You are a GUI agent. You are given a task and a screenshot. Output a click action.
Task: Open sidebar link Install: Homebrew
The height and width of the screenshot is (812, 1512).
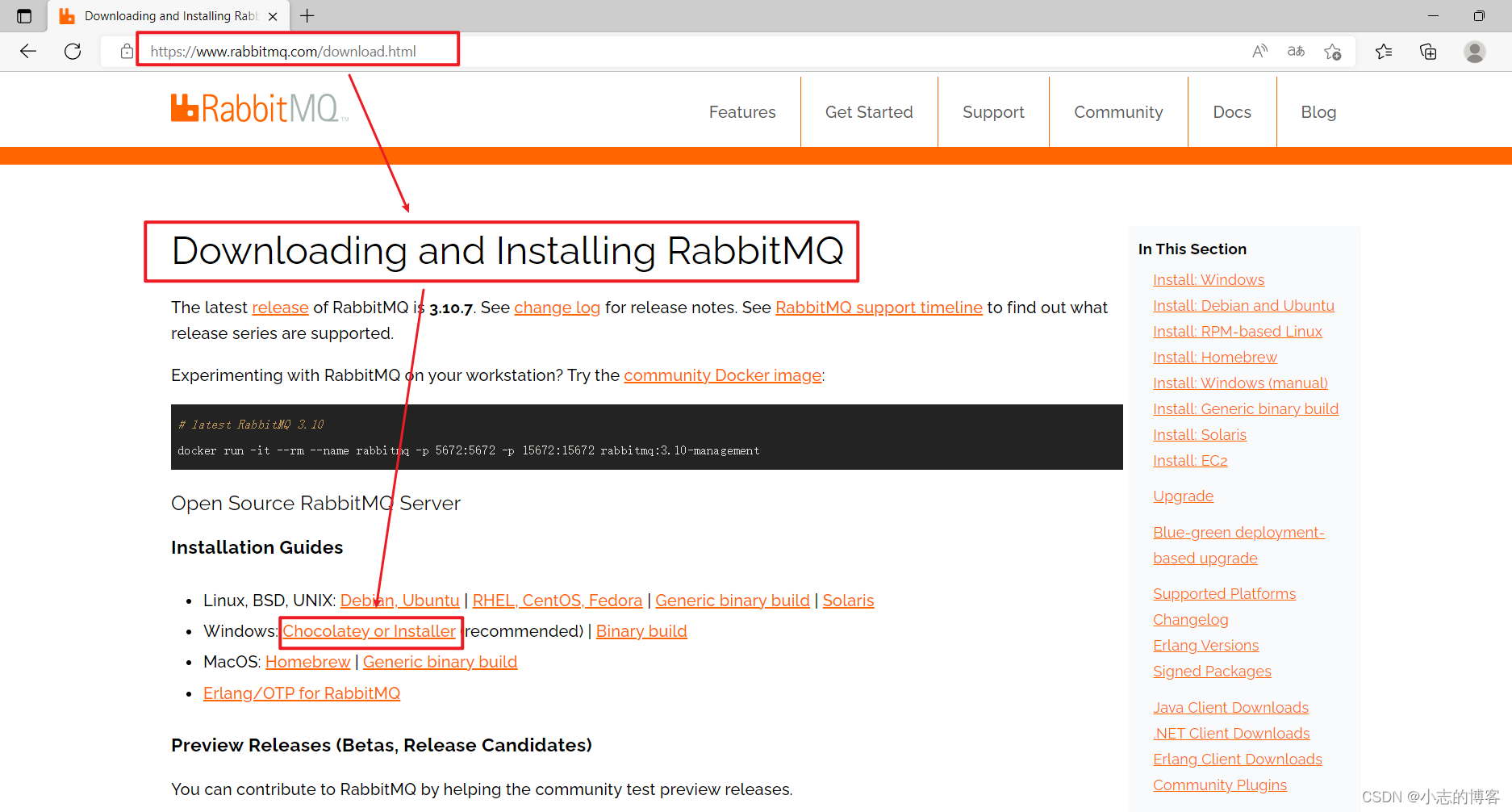1215,358
